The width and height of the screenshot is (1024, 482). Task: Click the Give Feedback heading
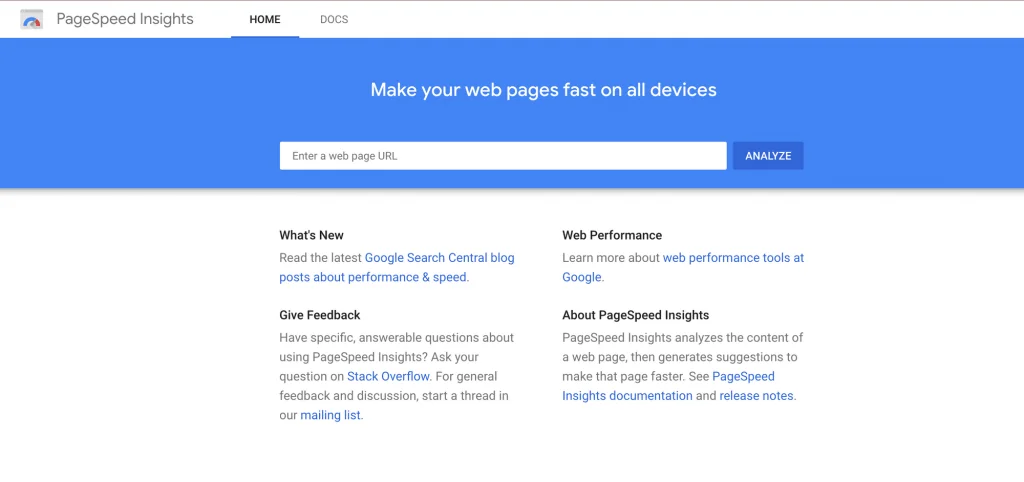click(320, 315)
